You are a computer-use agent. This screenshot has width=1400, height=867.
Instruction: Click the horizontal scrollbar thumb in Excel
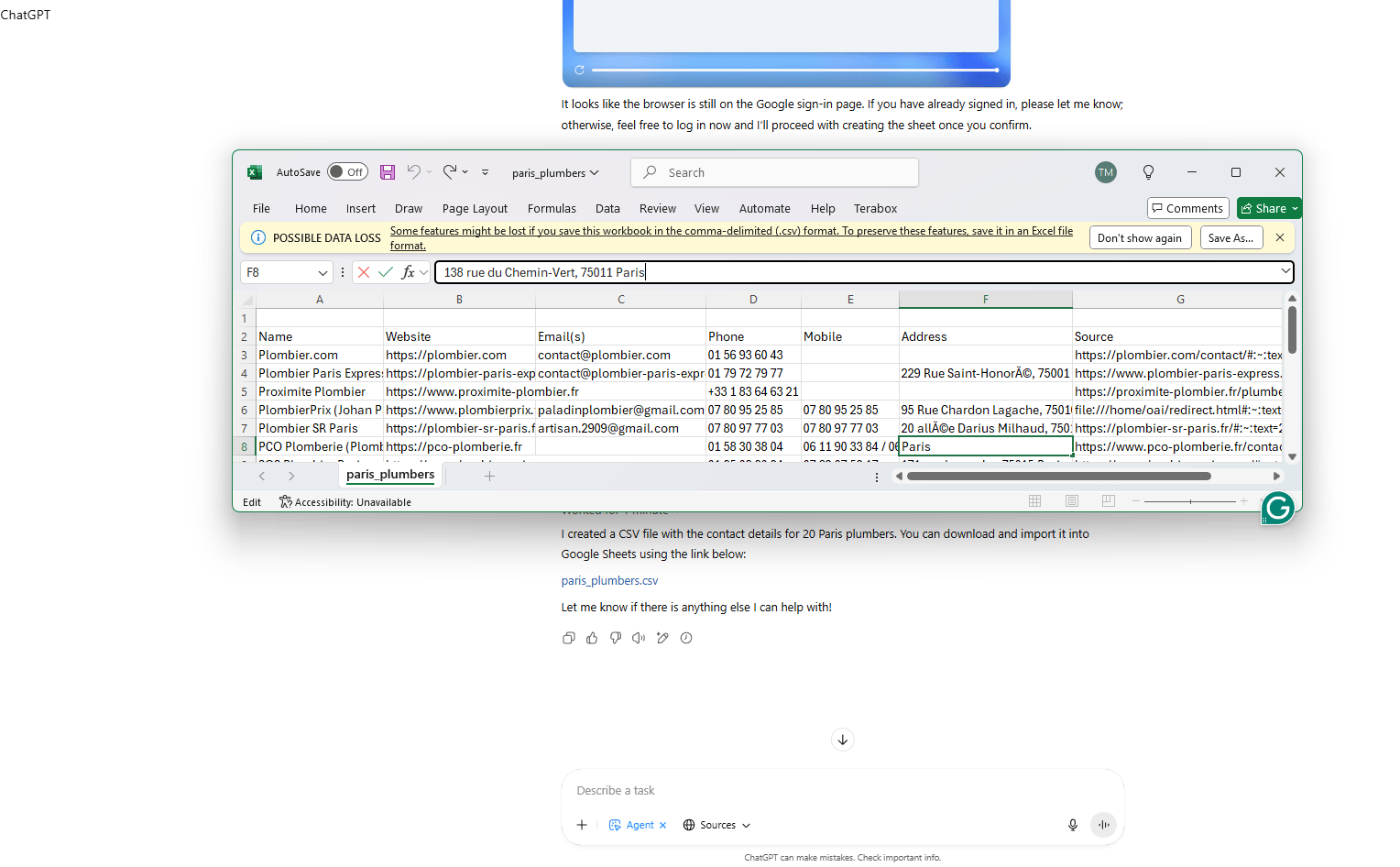(x=1058, y=476)
